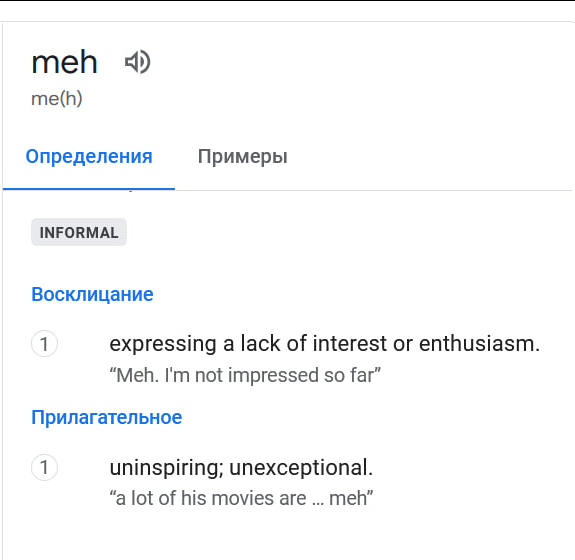575x560 pixels.
Task: Click the example "Meh. I'm not impressed so far"
Action: [x=245, y=375]
